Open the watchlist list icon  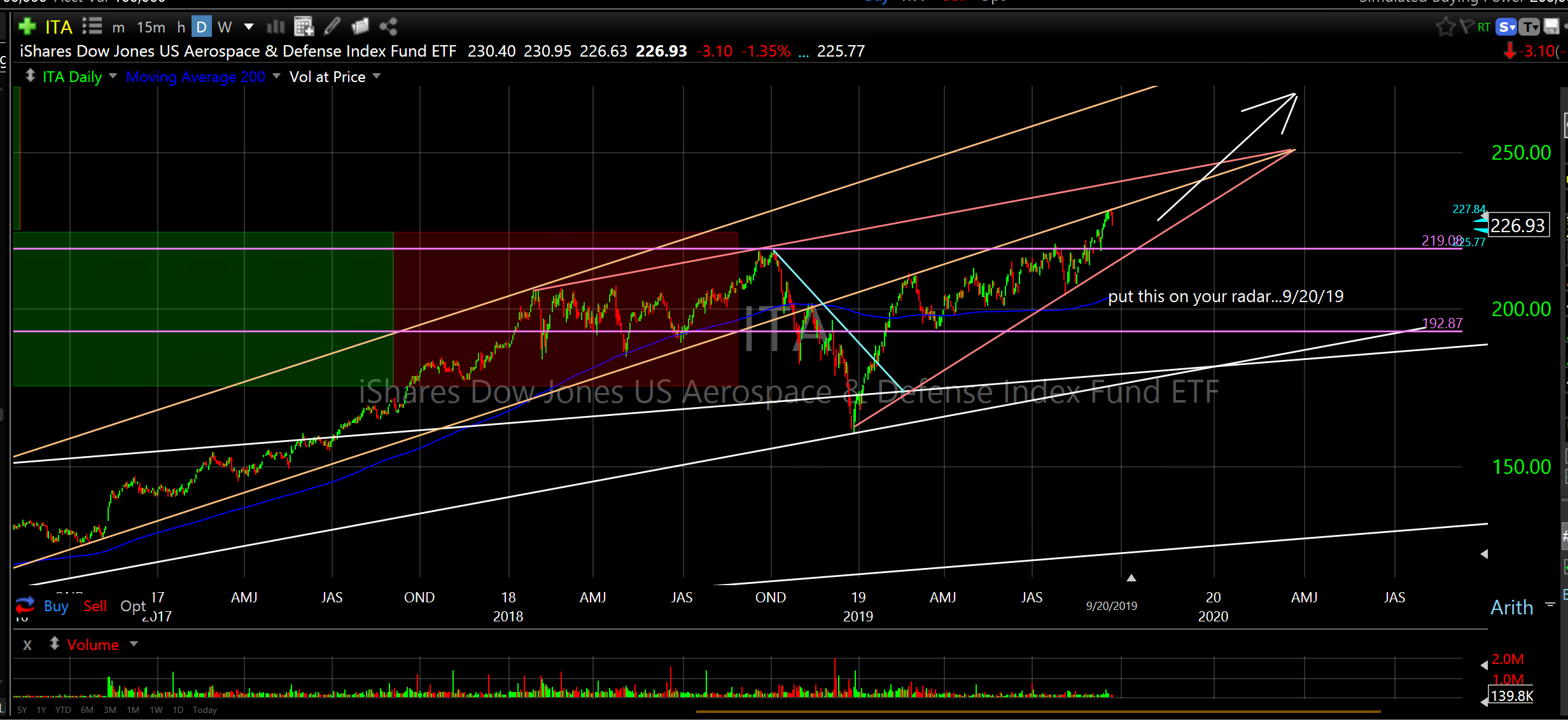(x=92, y=27)
